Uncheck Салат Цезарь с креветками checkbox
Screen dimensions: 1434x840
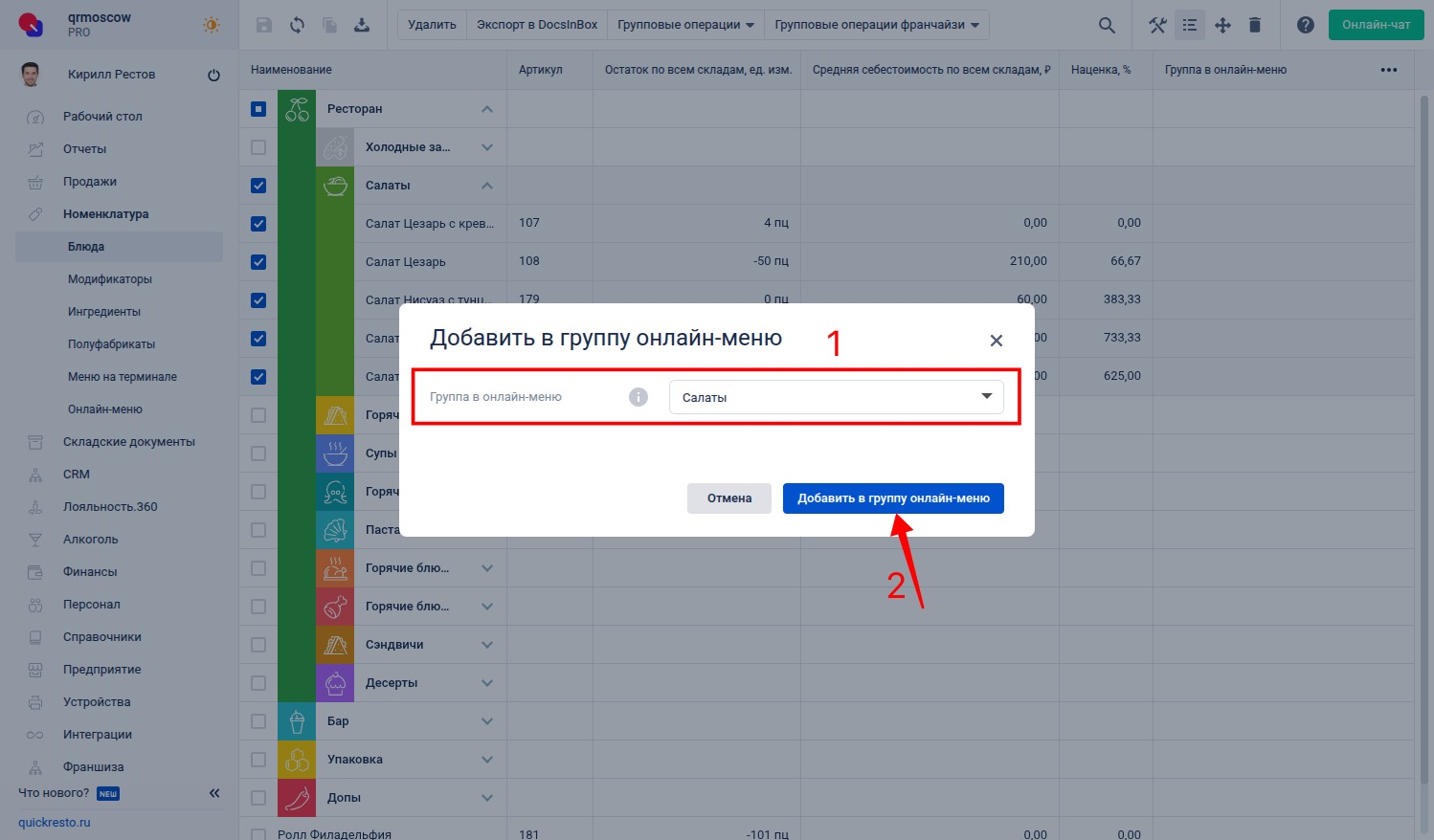(258, 224)
